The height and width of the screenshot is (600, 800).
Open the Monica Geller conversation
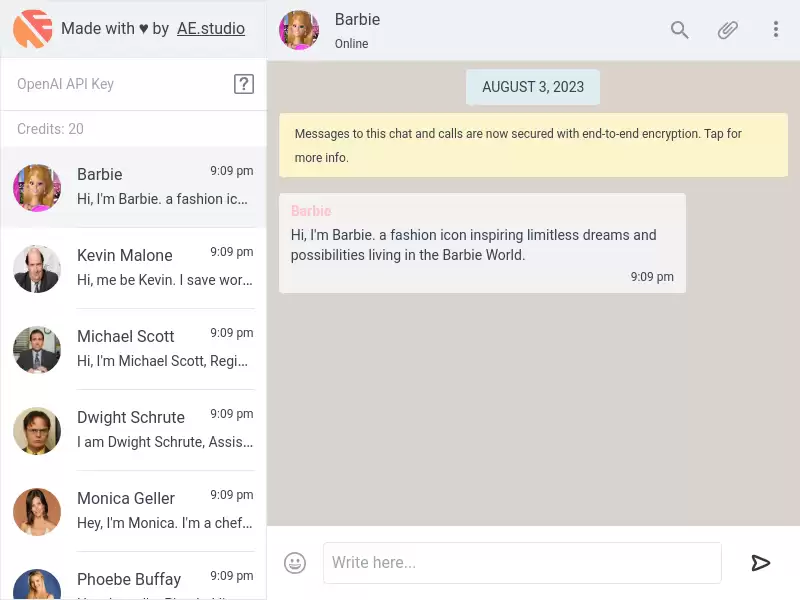134,512
